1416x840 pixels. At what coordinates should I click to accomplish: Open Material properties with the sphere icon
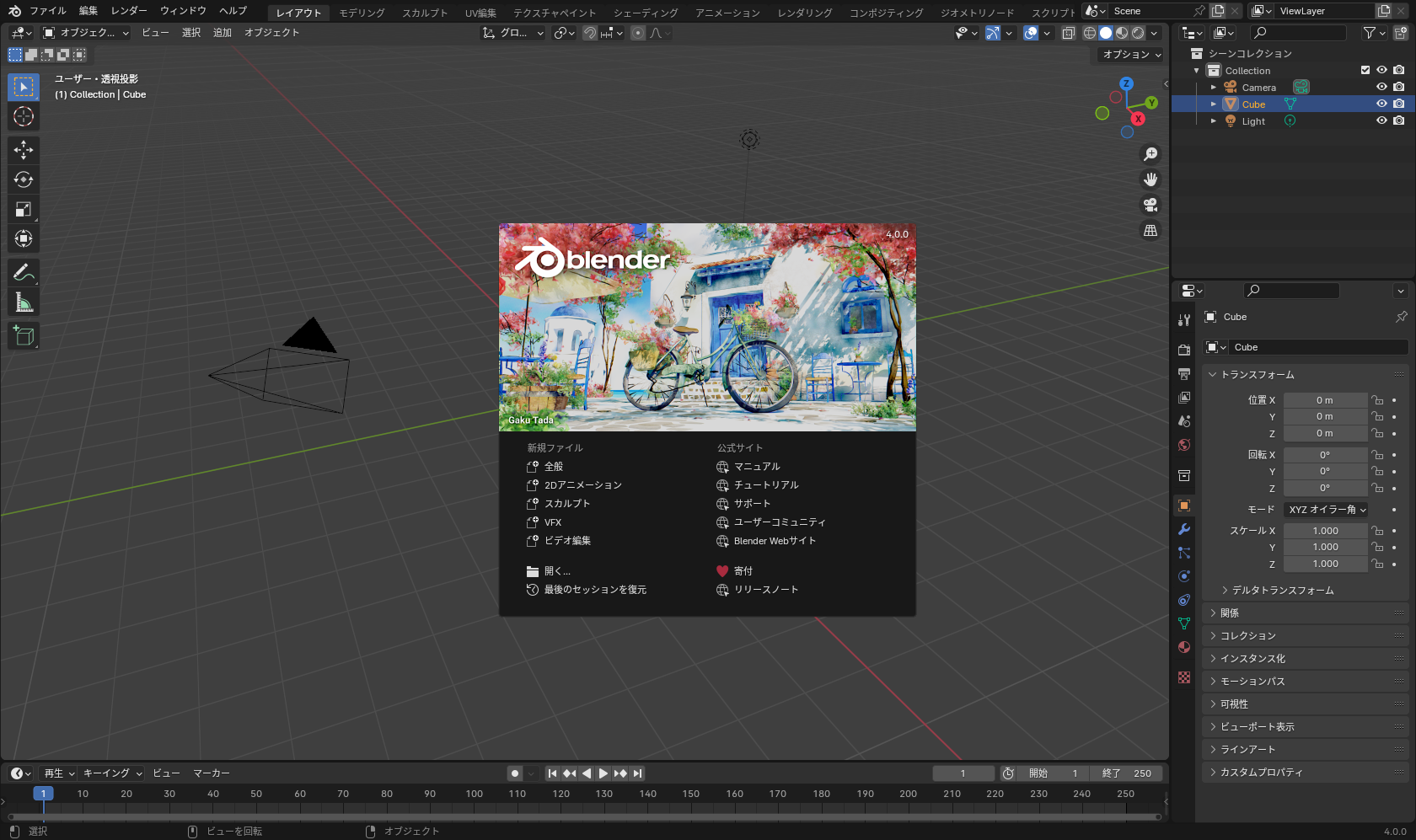click(1183, 647)
